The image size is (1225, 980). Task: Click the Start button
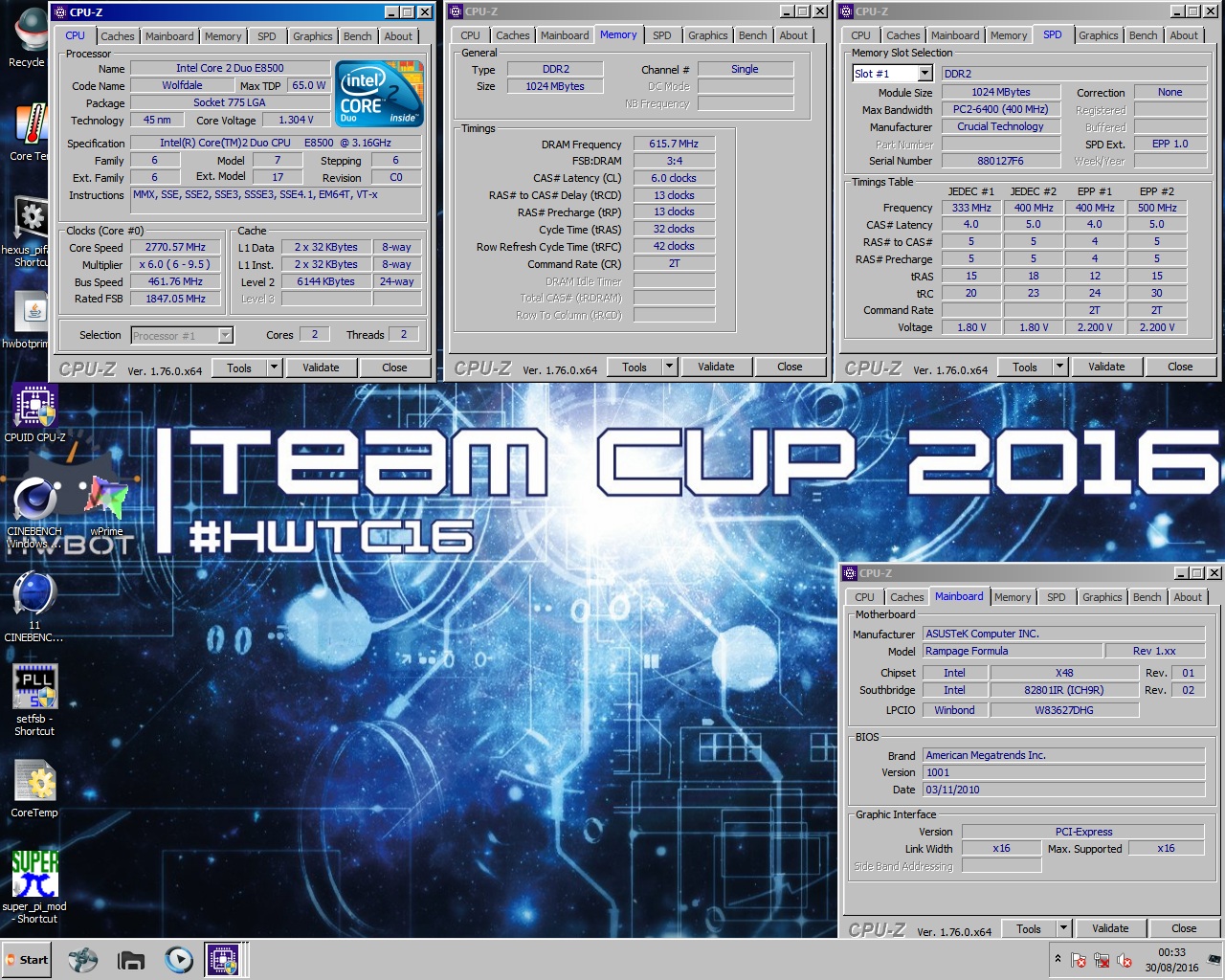coord(27,960)
